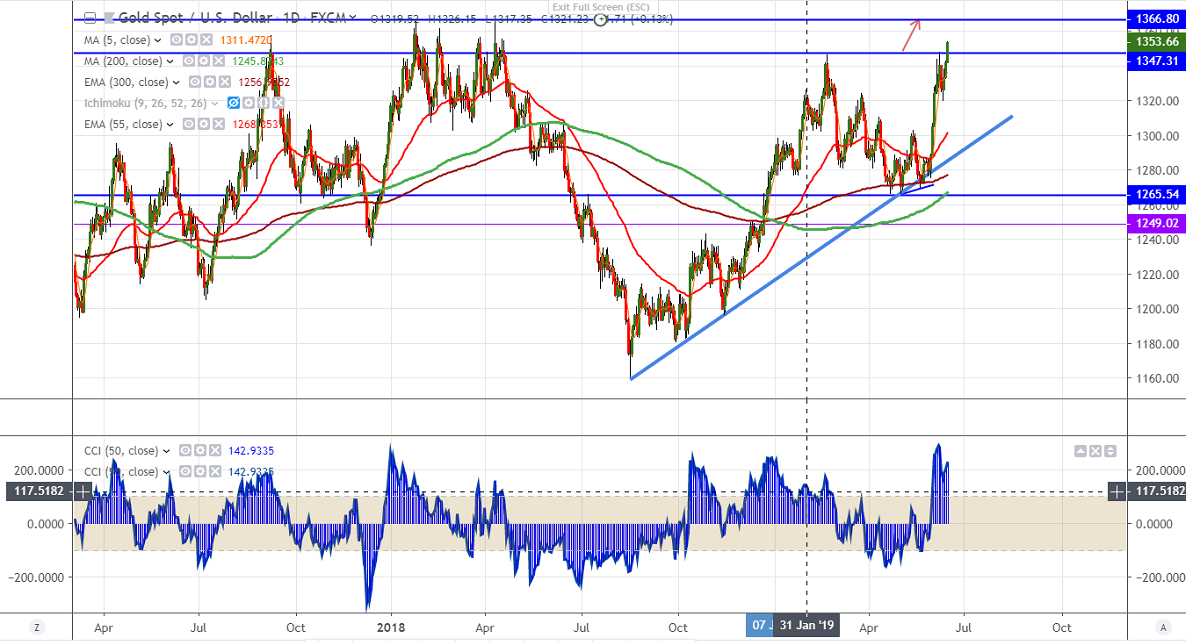Remove the second CCI indicator
The image size is (1186, 642).
pyautogui.click(x=215, y=471)
